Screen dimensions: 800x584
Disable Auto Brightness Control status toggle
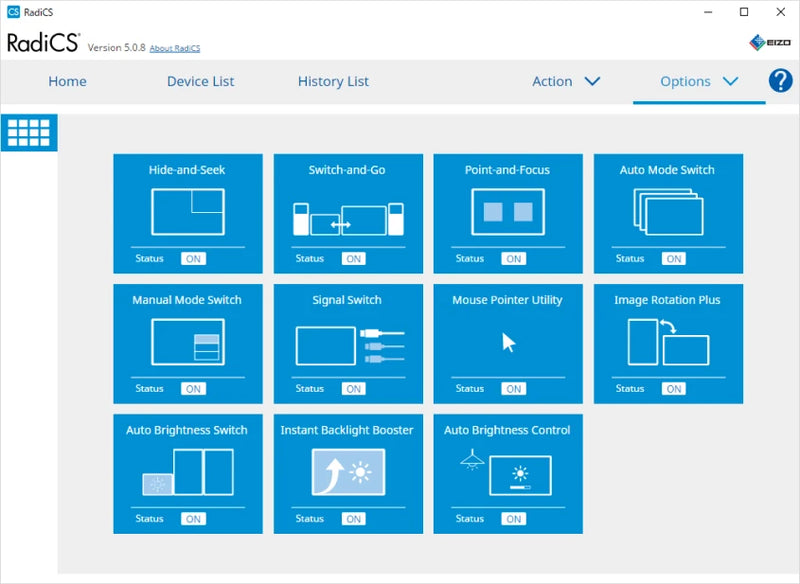pyautogui.click(x=513, y=519)
